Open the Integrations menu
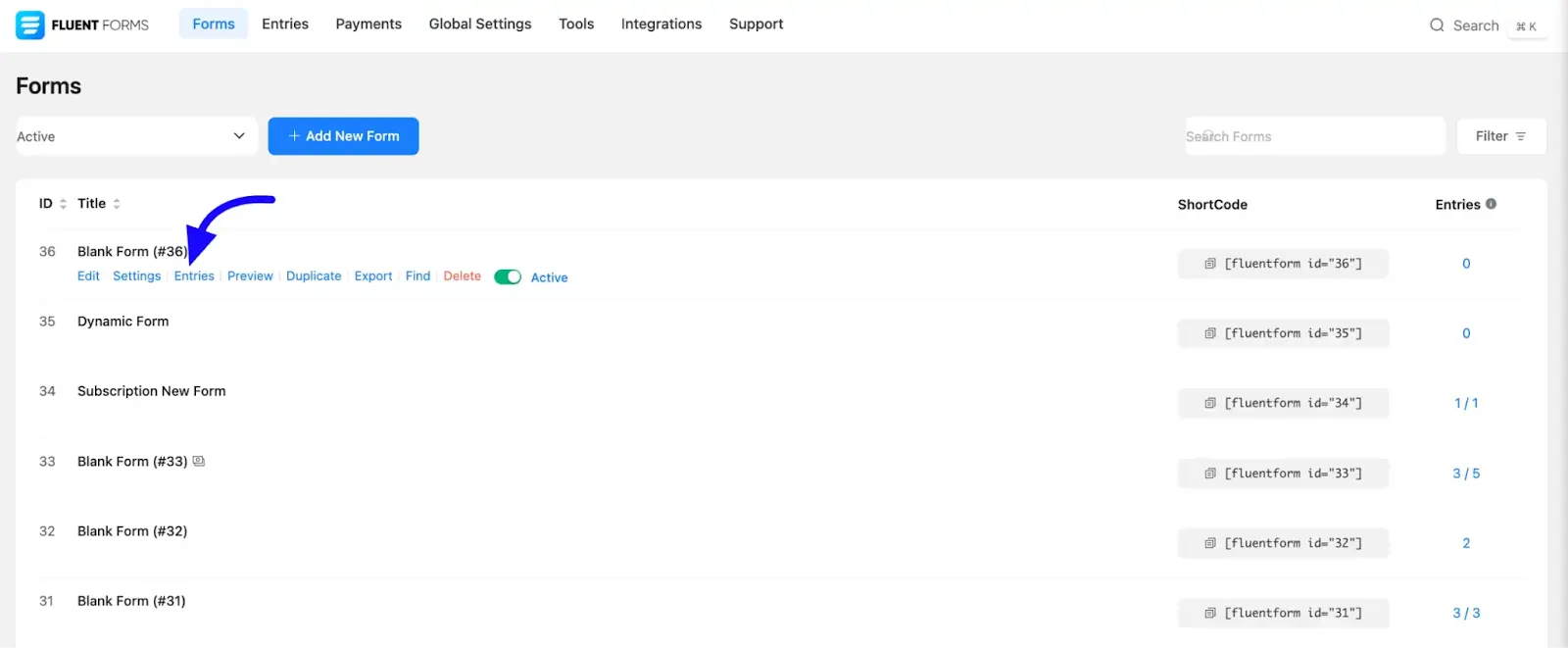 click(x=661, y=24)
